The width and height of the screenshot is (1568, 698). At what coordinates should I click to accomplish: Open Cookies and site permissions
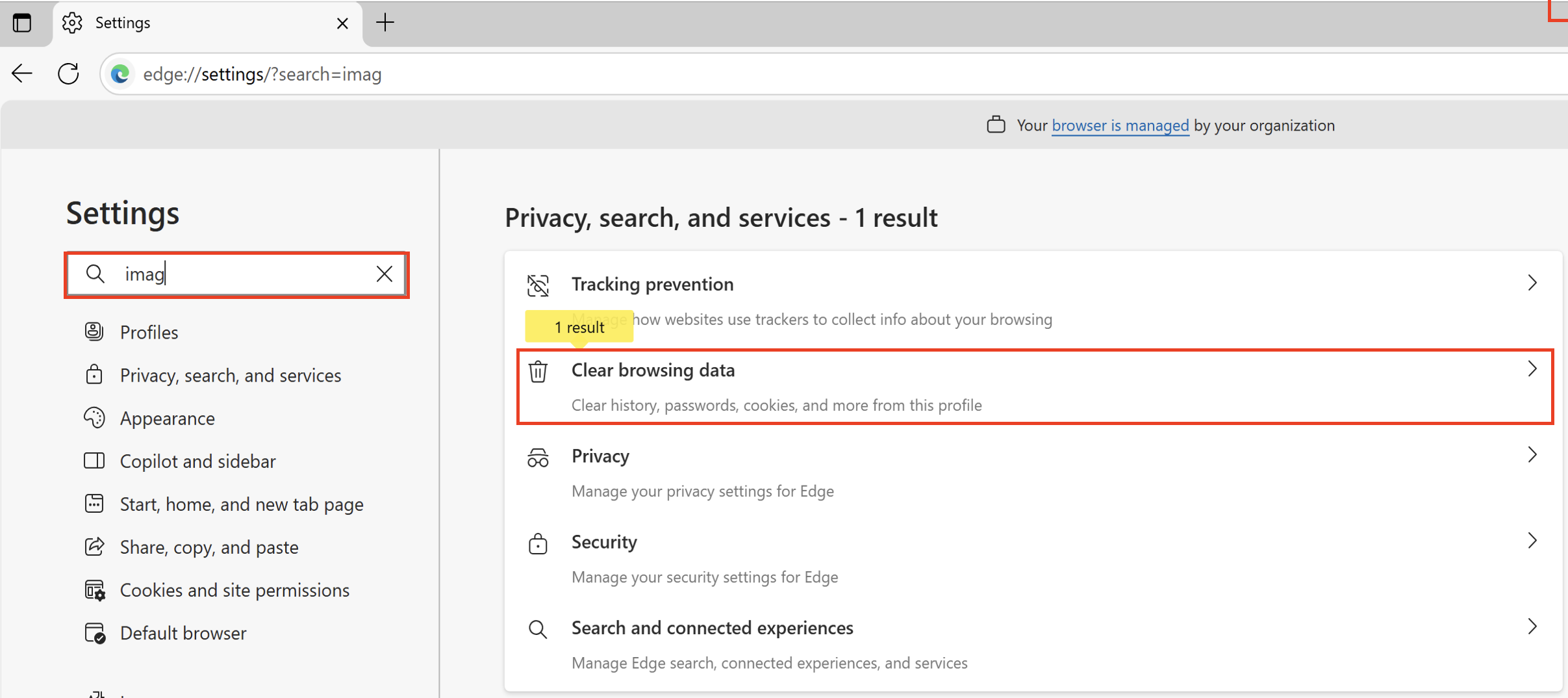pyautogui.click(x=234, y=590)
